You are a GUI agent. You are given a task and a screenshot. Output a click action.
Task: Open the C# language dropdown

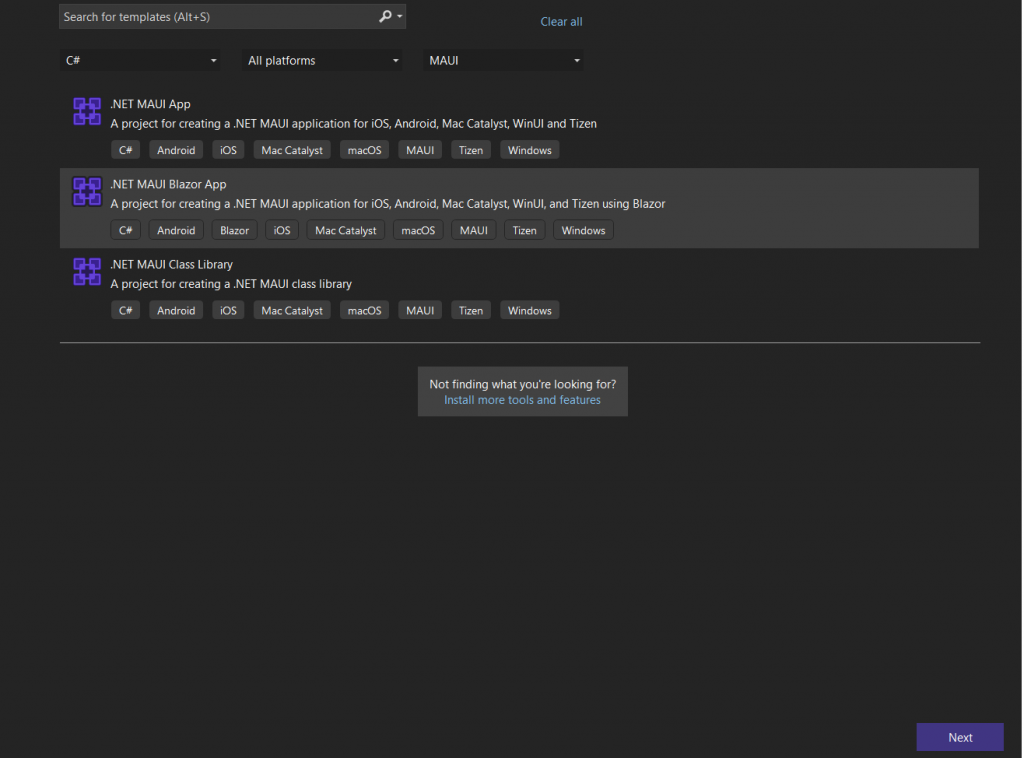140,60
